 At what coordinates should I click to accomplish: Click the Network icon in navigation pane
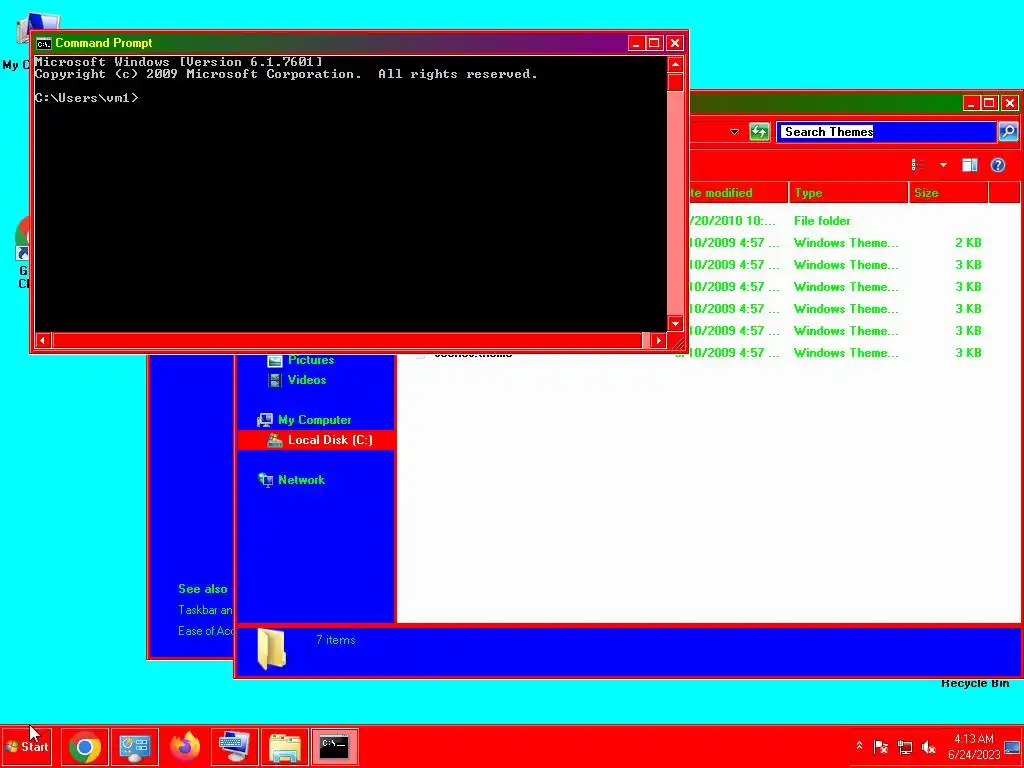point(265,480)
